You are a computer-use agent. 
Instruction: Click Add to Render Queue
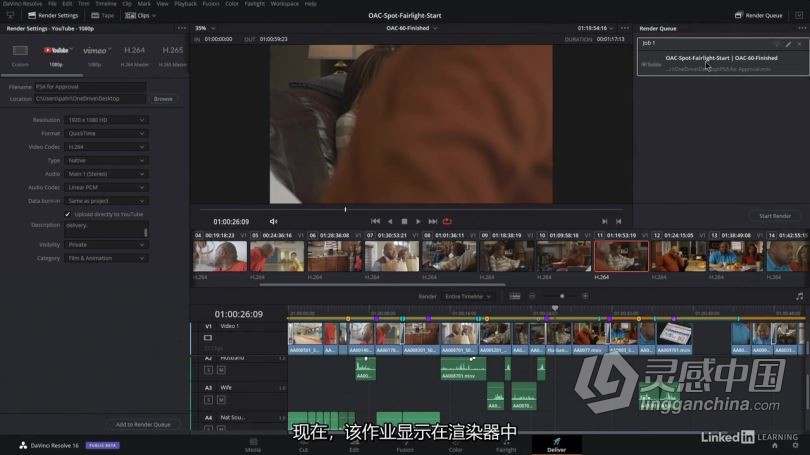[x=143, y=424]
